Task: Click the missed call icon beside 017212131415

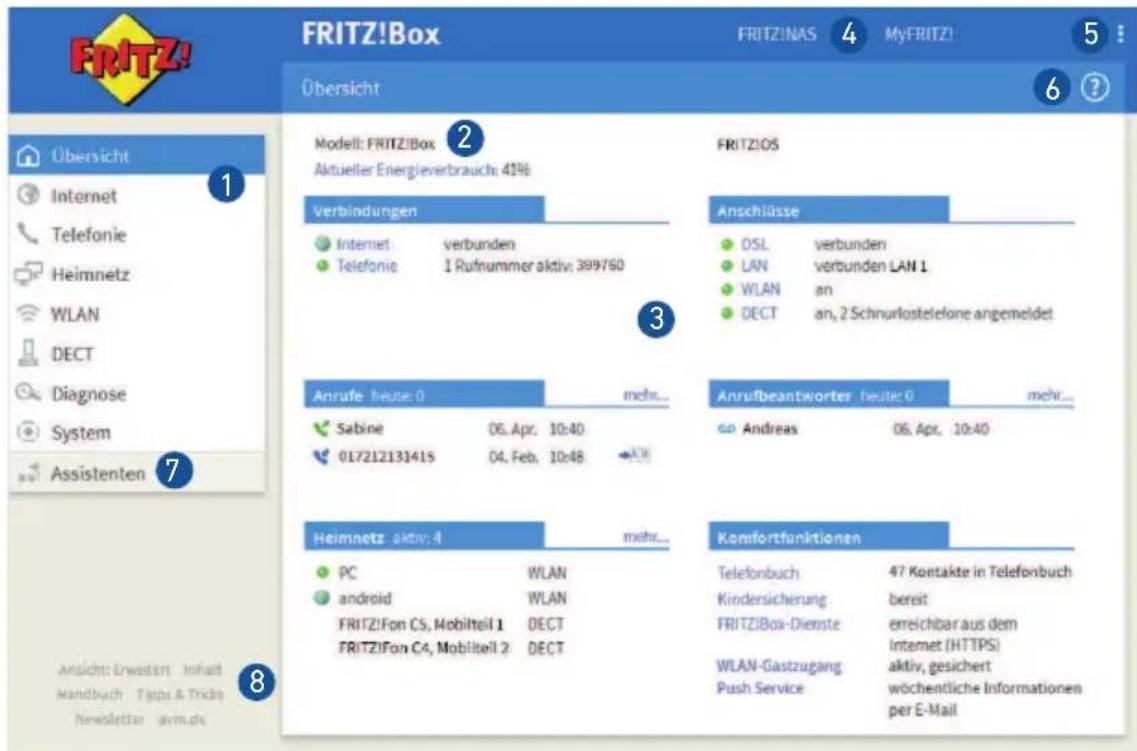Action: [321, 457]
